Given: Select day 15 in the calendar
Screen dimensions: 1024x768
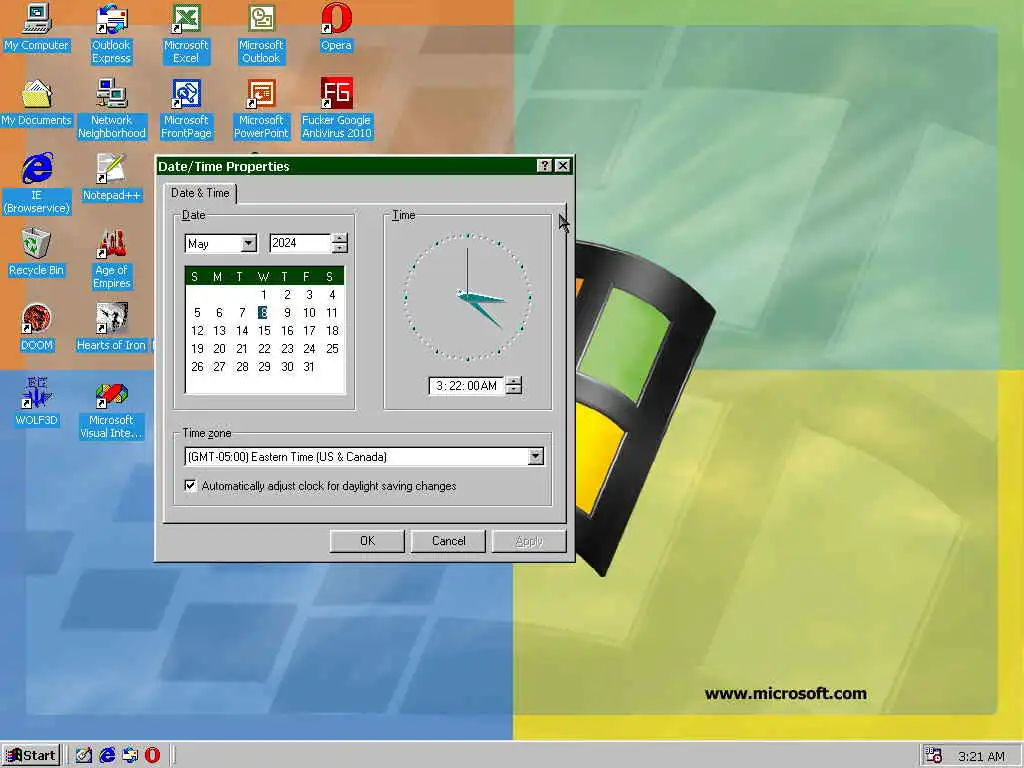Looking at the screenshot, I should click(x=264, y=330).
